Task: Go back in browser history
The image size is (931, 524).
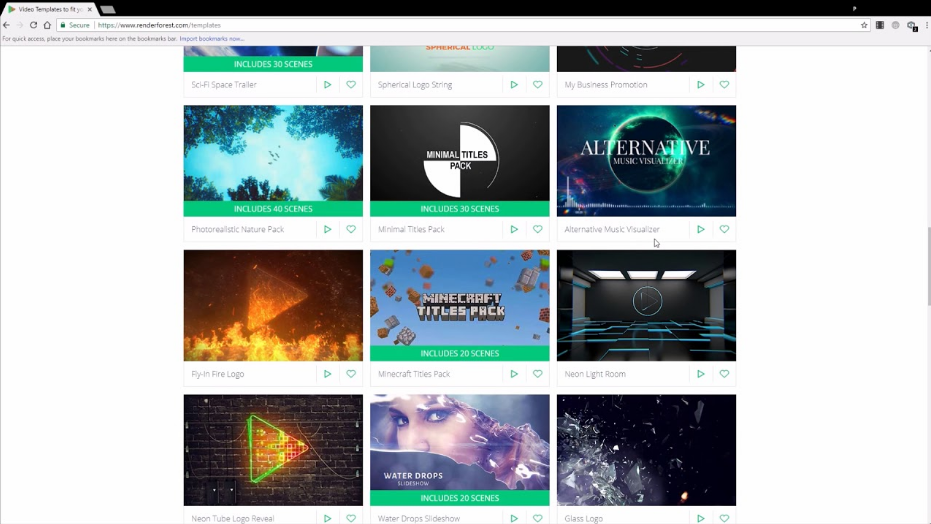Action: click(7, 25)
